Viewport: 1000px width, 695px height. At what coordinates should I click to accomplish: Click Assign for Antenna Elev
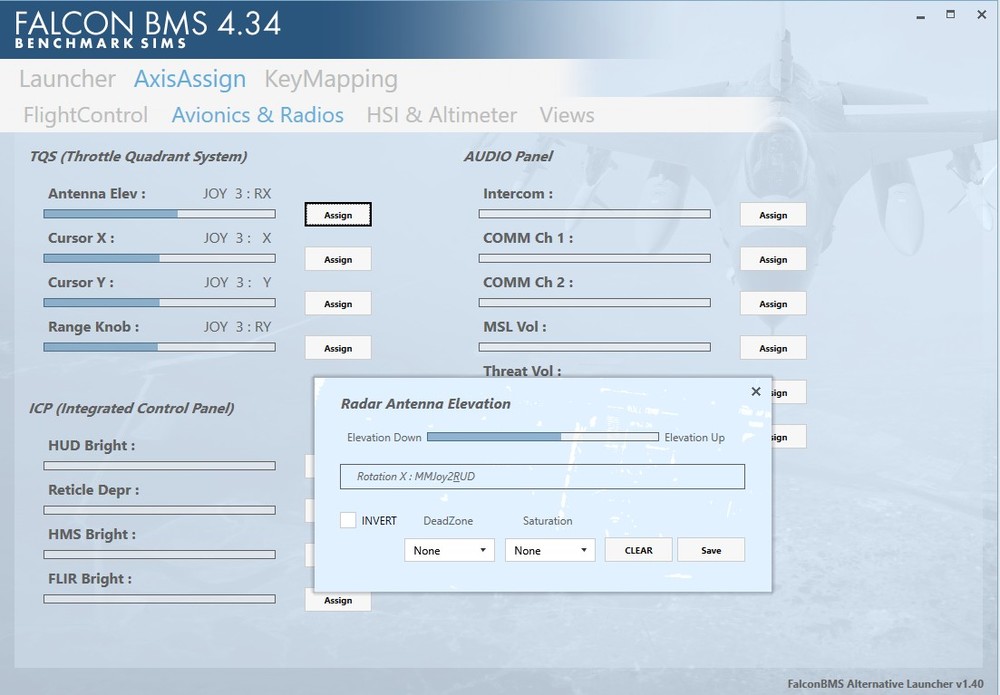[x=338, y=215]
